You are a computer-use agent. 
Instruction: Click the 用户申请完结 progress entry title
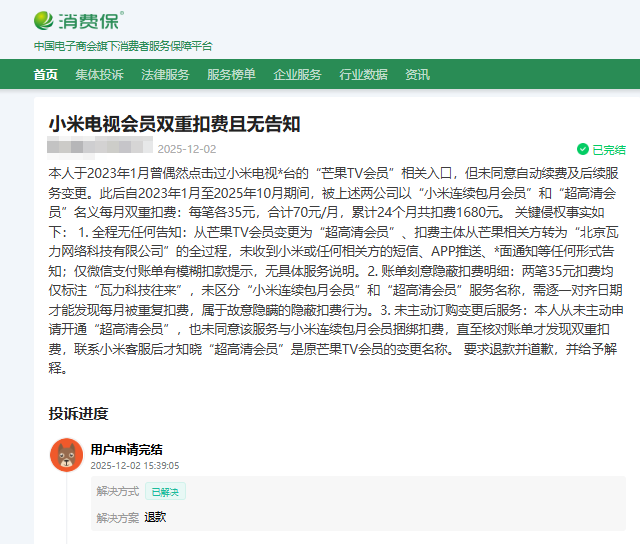(x=126, y=450)
